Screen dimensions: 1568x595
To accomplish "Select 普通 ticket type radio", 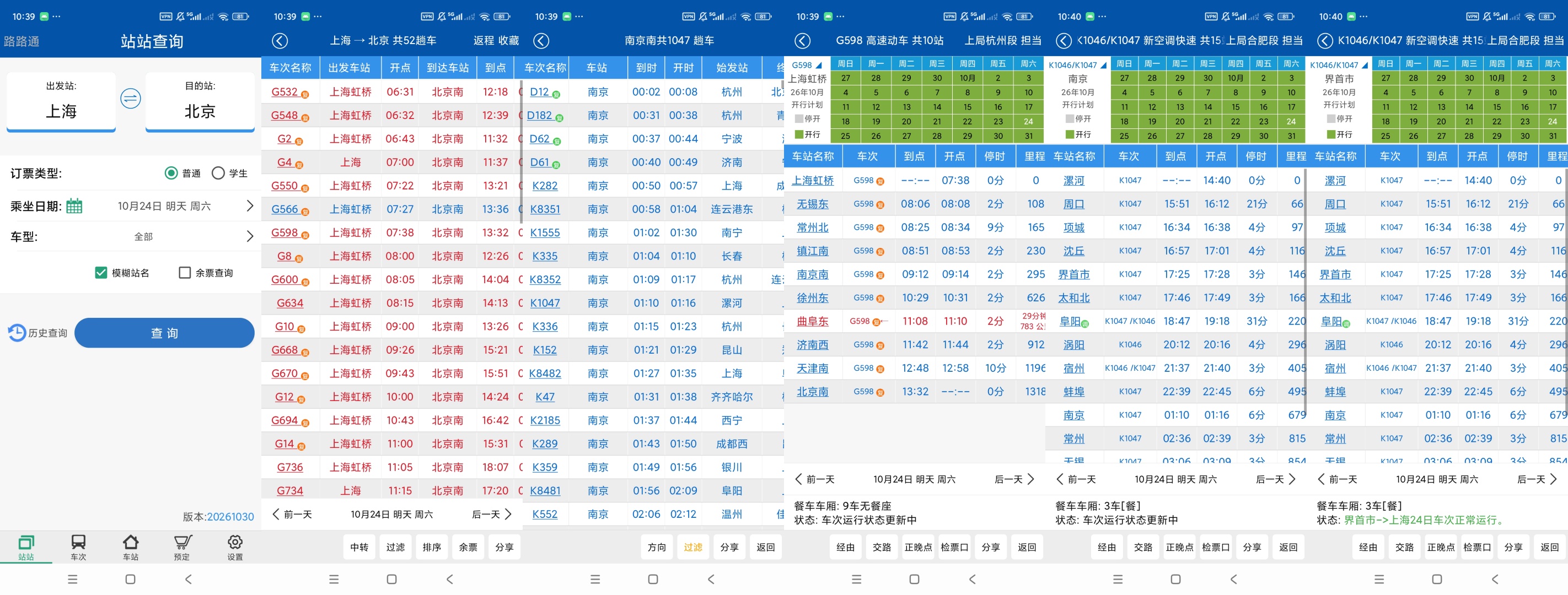I will (171, 174).
